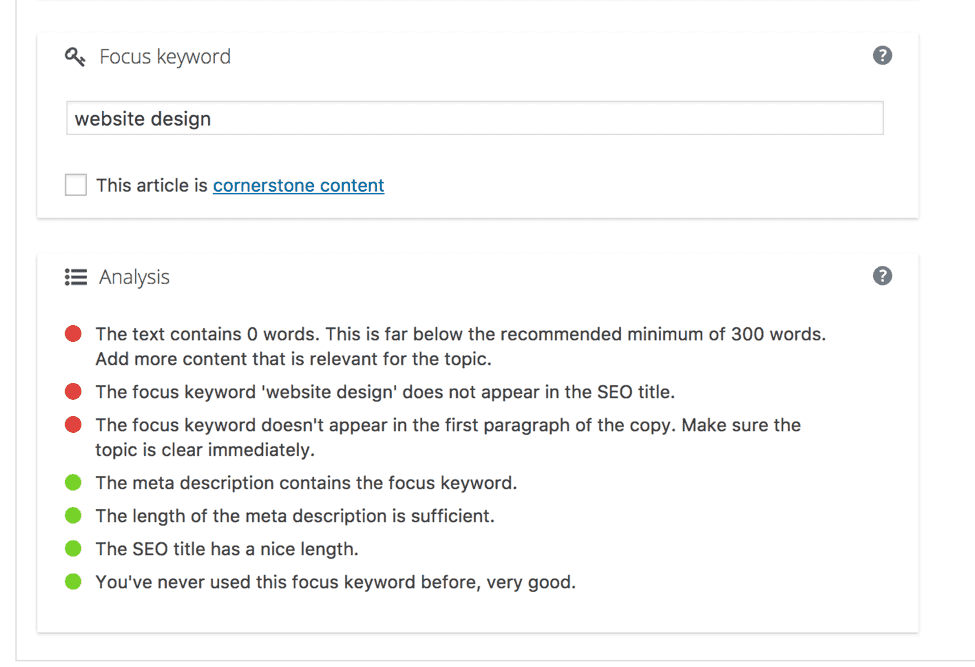
Task: Click the Analysis section help question mark icon
Action: [882, 275]
